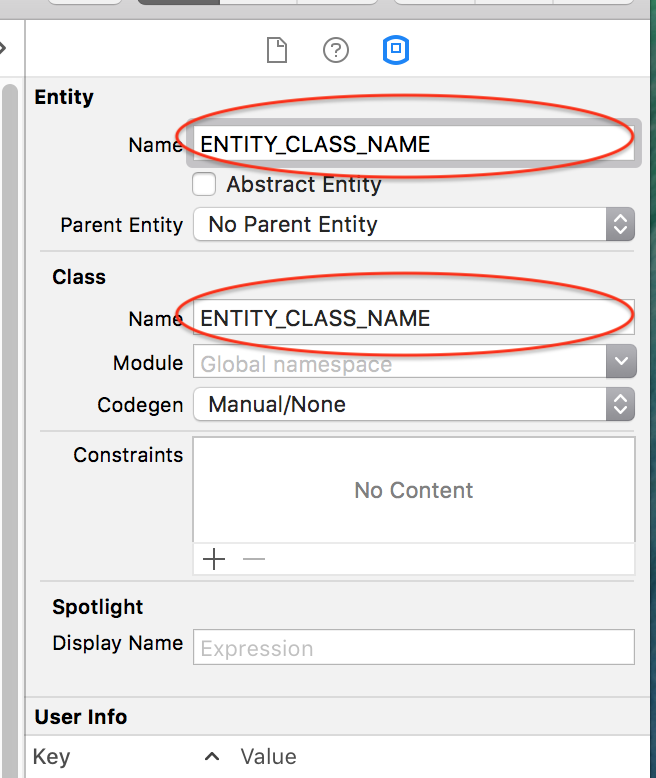Click inside the empty Constraints list
Screen dimensions: 656x778
pos(413,490)
